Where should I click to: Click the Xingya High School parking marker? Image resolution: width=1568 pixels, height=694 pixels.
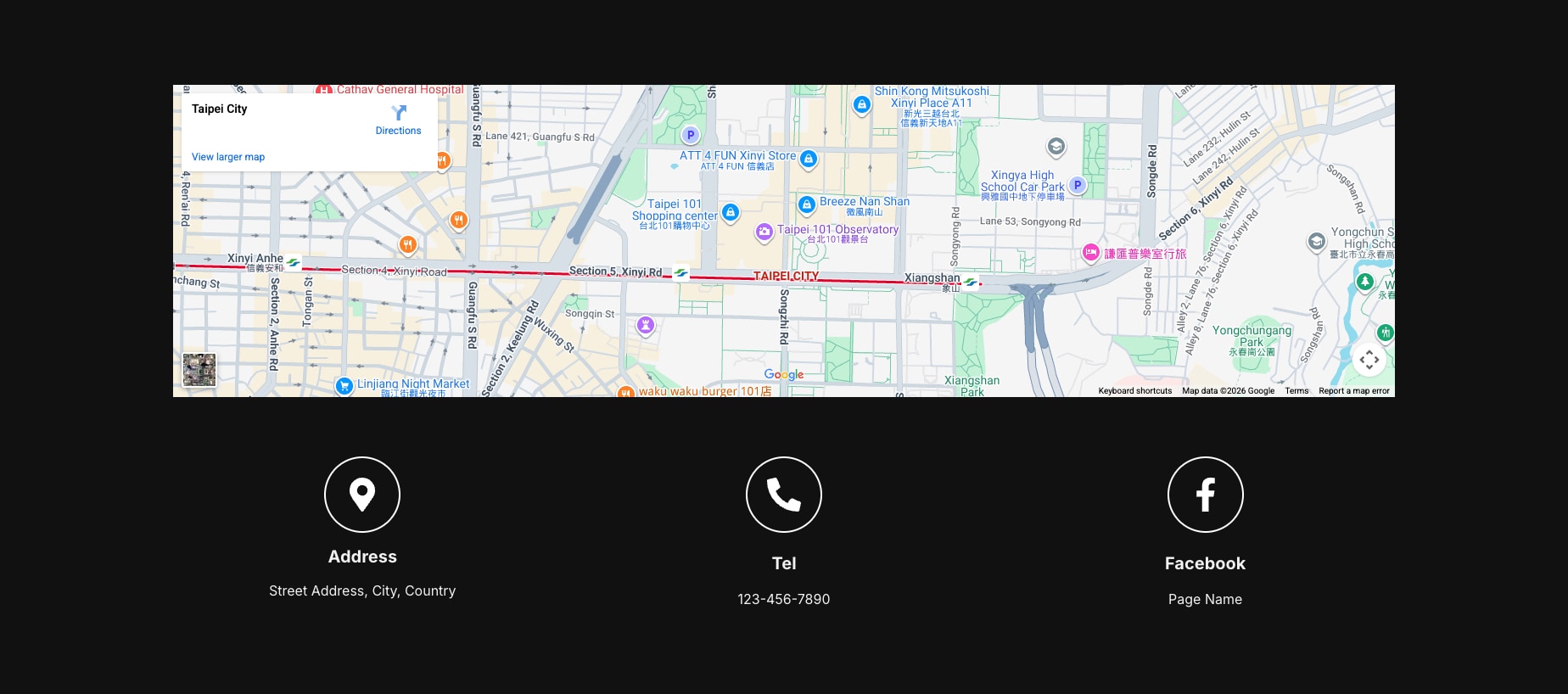click(1078, 185)
